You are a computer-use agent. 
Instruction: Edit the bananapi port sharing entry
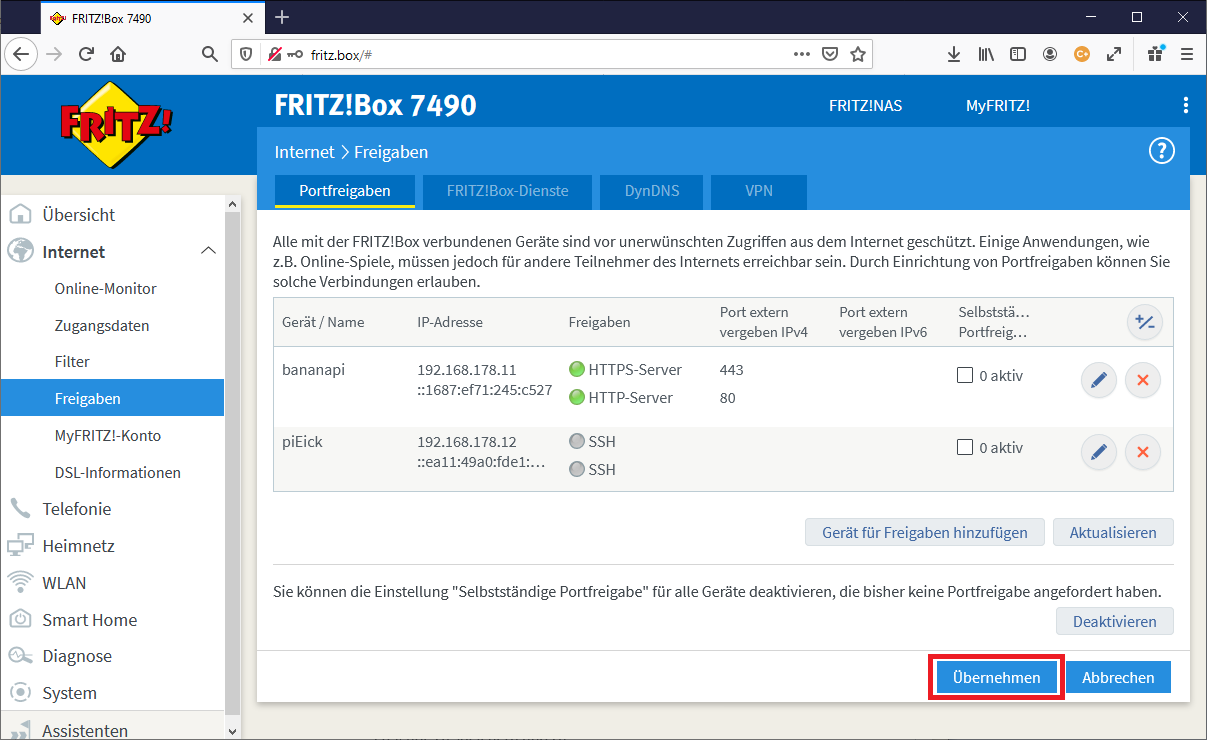point(1099,380)
